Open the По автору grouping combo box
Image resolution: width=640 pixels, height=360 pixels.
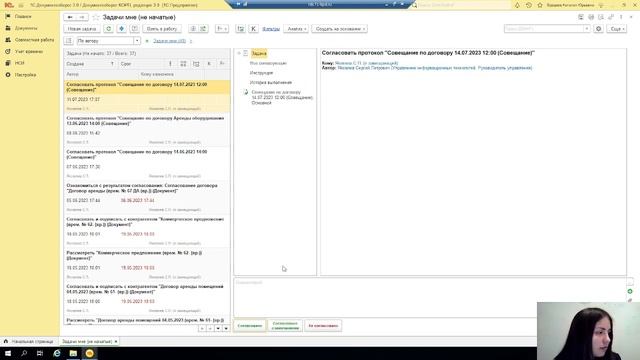pyautogui.click(x=108, y=41)
